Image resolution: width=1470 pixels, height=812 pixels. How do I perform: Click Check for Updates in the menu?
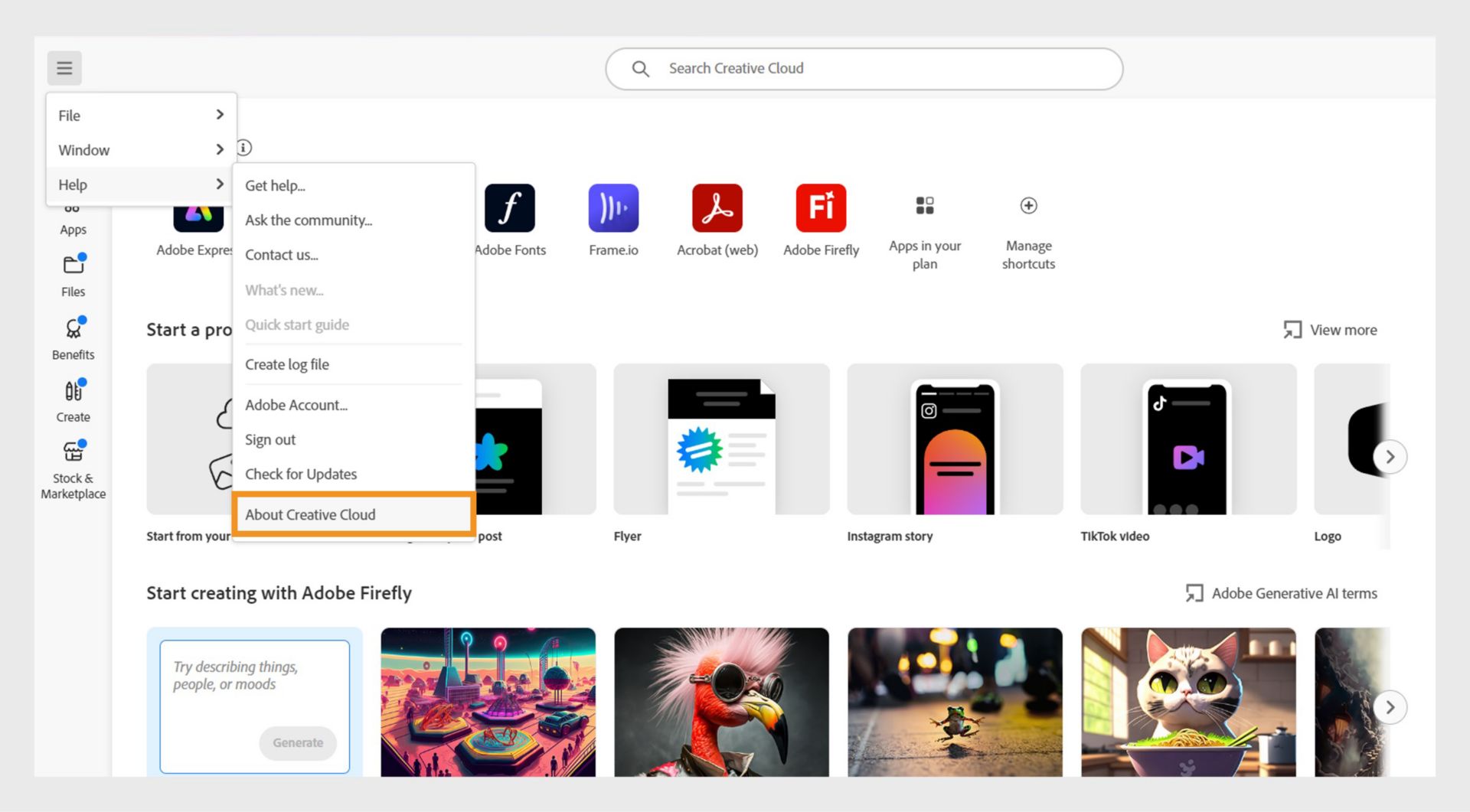tap(300, 474)
